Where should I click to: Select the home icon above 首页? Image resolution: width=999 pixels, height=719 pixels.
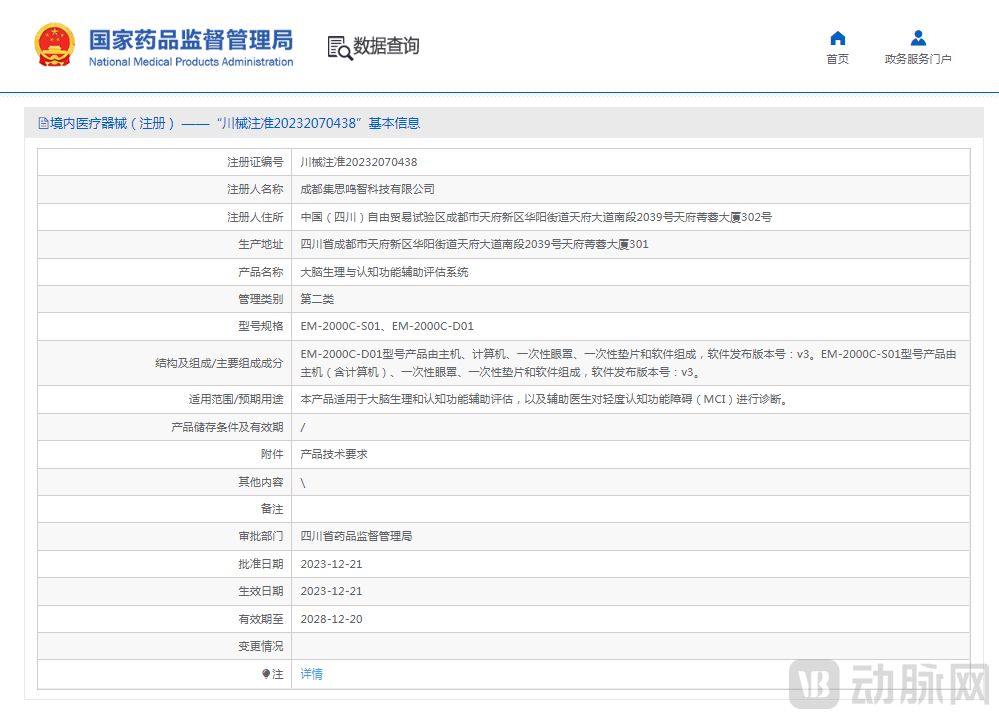tap(837, 36)
